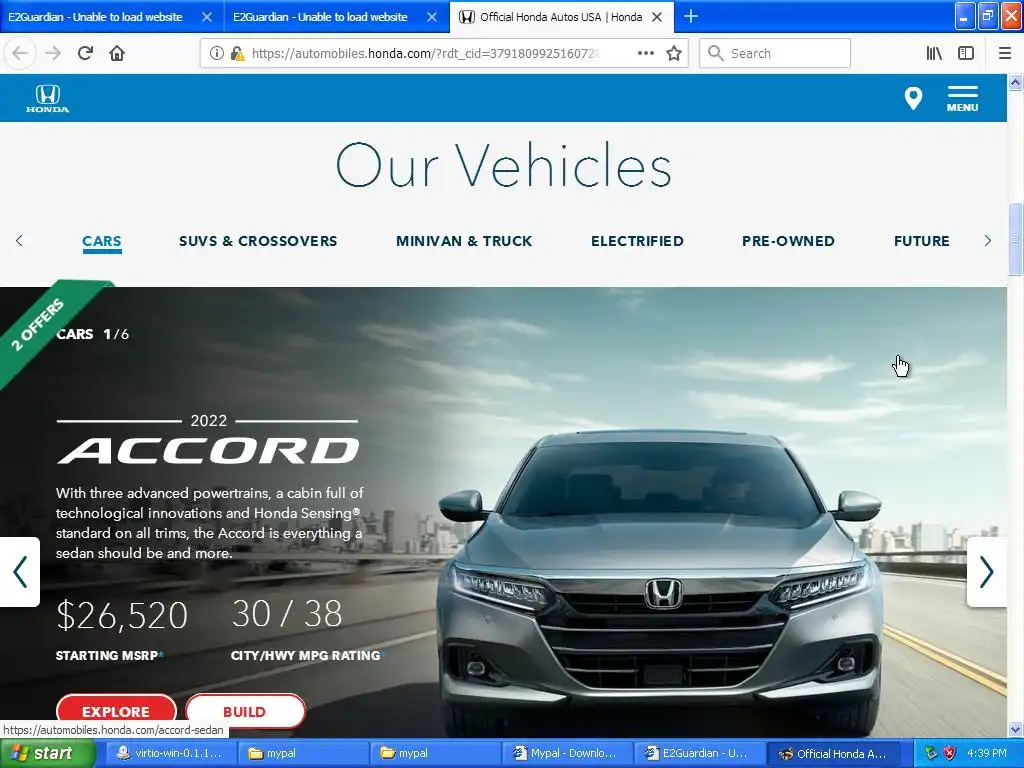
Task: Click the Our Vehicles heading
Action: click(504, 166)
